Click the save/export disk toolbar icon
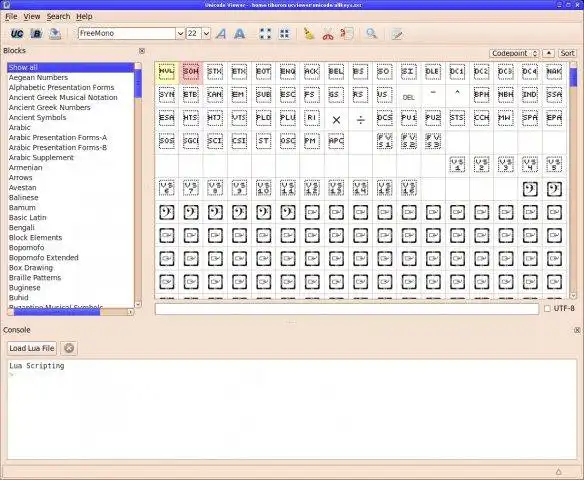Viewport: 584px width, 480px height. 55,34
